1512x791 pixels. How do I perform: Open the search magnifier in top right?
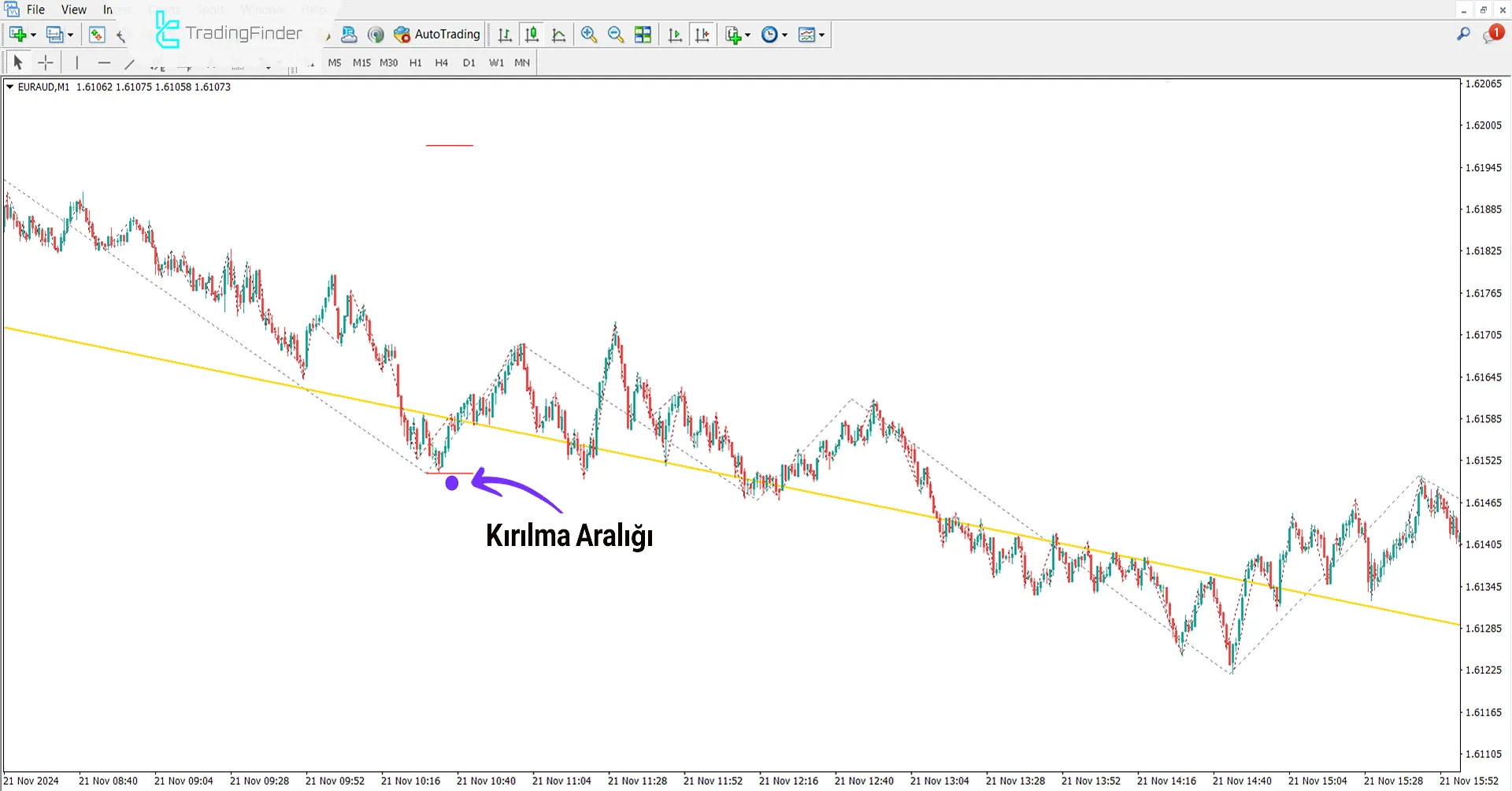tap(1463, 34)
